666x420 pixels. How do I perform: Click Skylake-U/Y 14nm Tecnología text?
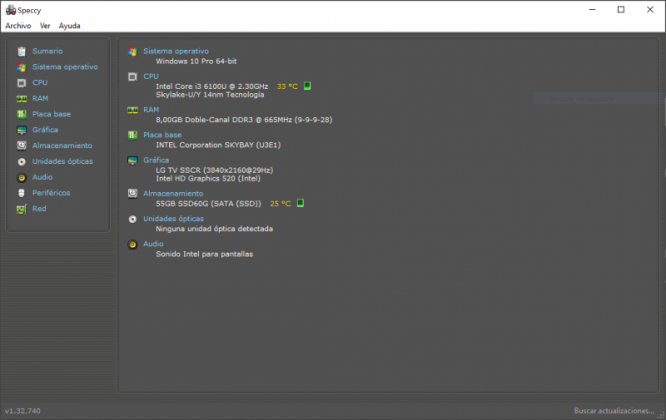(210, 95)
